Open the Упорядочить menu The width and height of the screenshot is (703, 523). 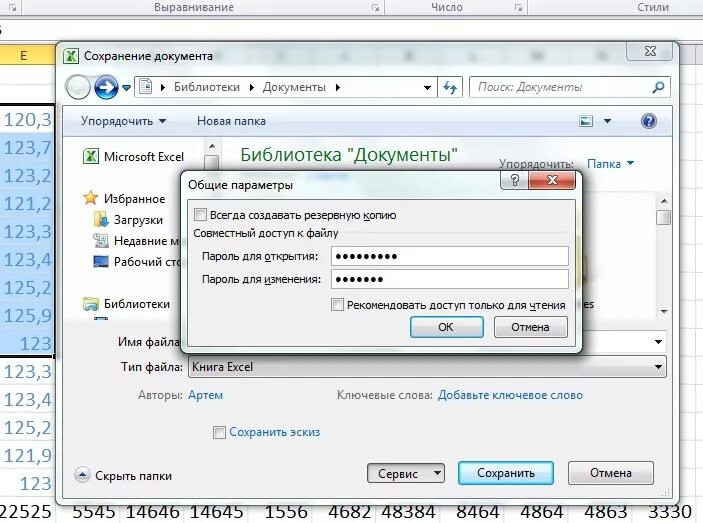(x=123, y=121)
